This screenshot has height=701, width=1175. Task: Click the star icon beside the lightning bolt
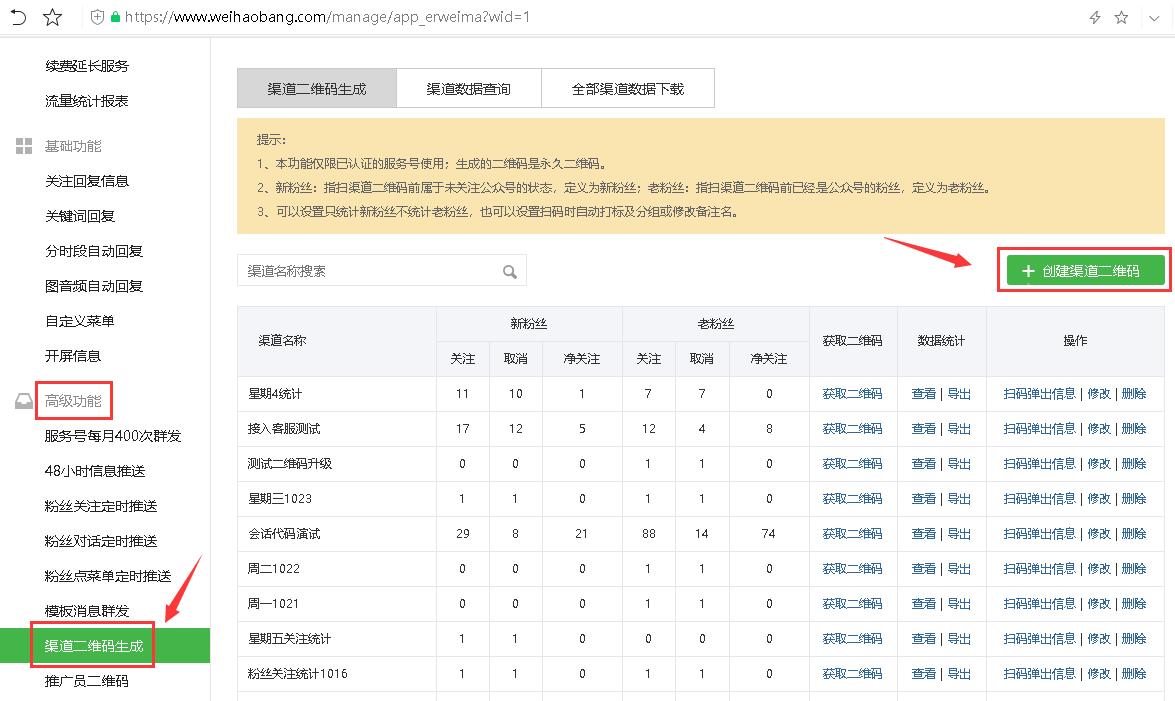[1121, 17]
